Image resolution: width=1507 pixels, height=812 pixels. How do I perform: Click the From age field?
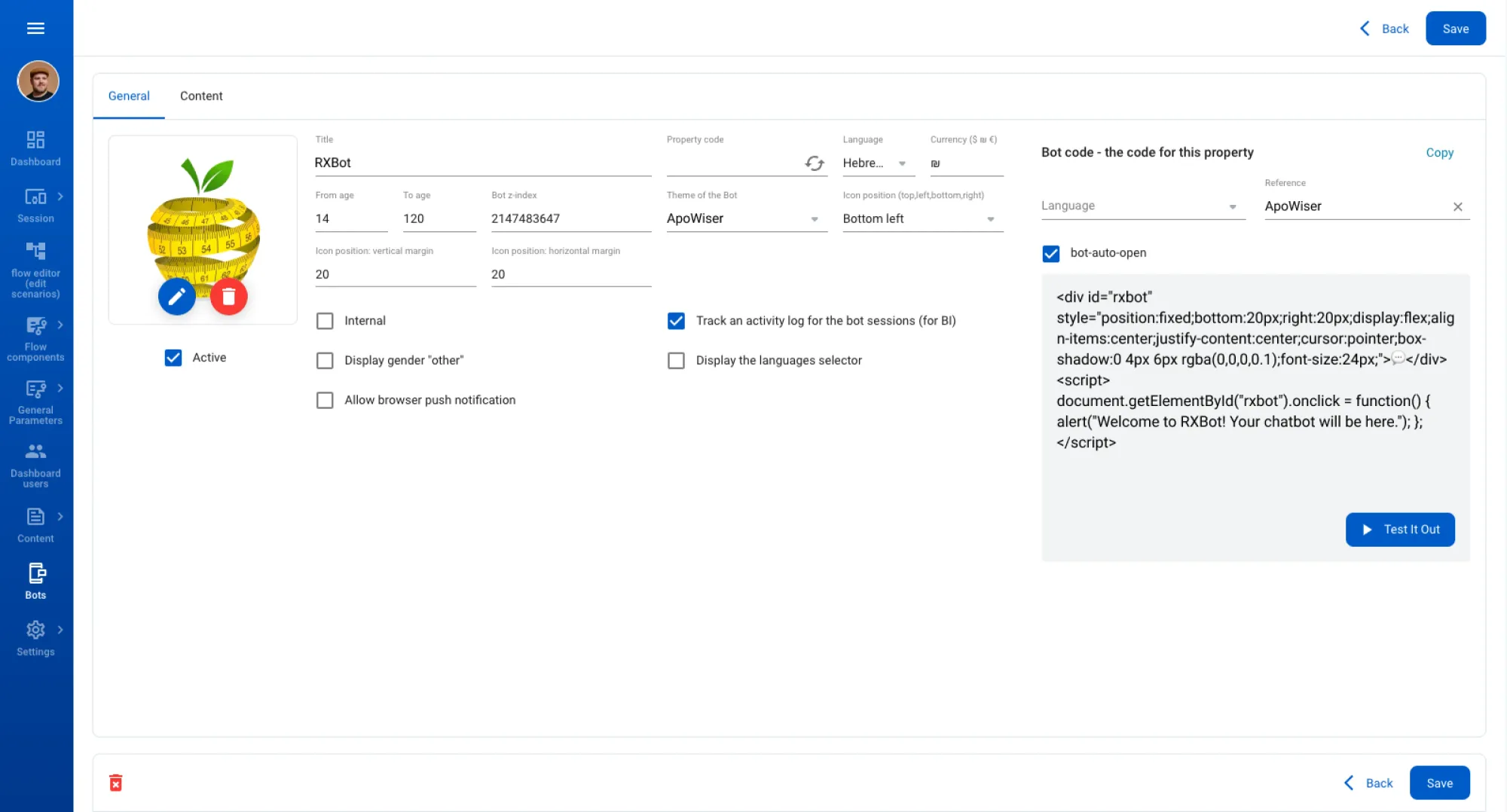point(351,218)
